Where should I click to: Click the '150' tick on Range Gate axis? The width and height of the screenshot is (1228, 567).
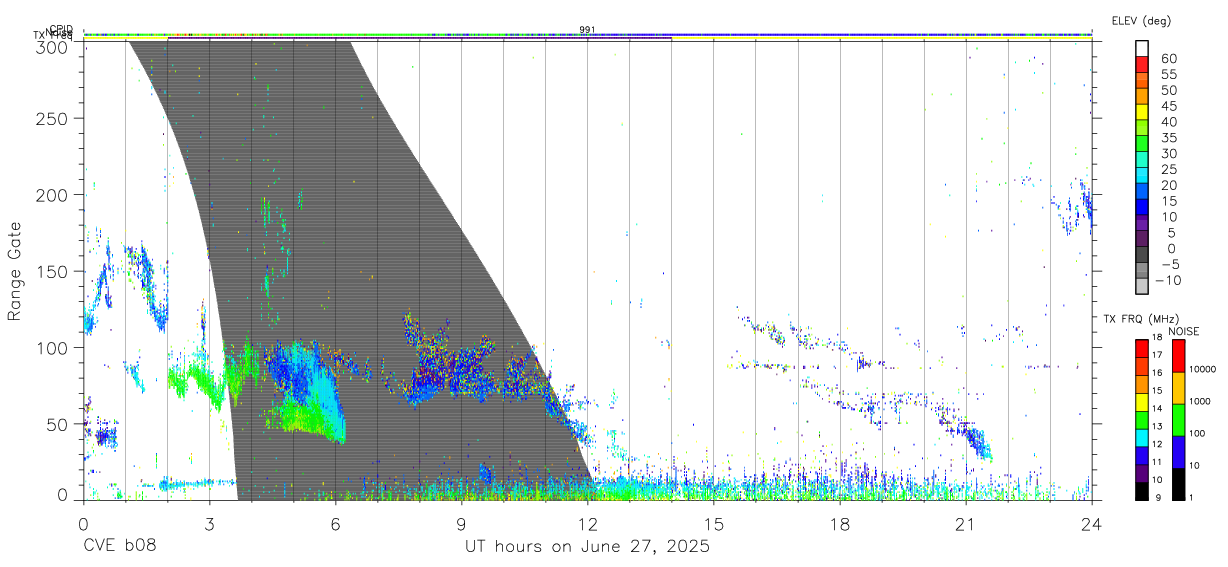(x=53, y=271)
